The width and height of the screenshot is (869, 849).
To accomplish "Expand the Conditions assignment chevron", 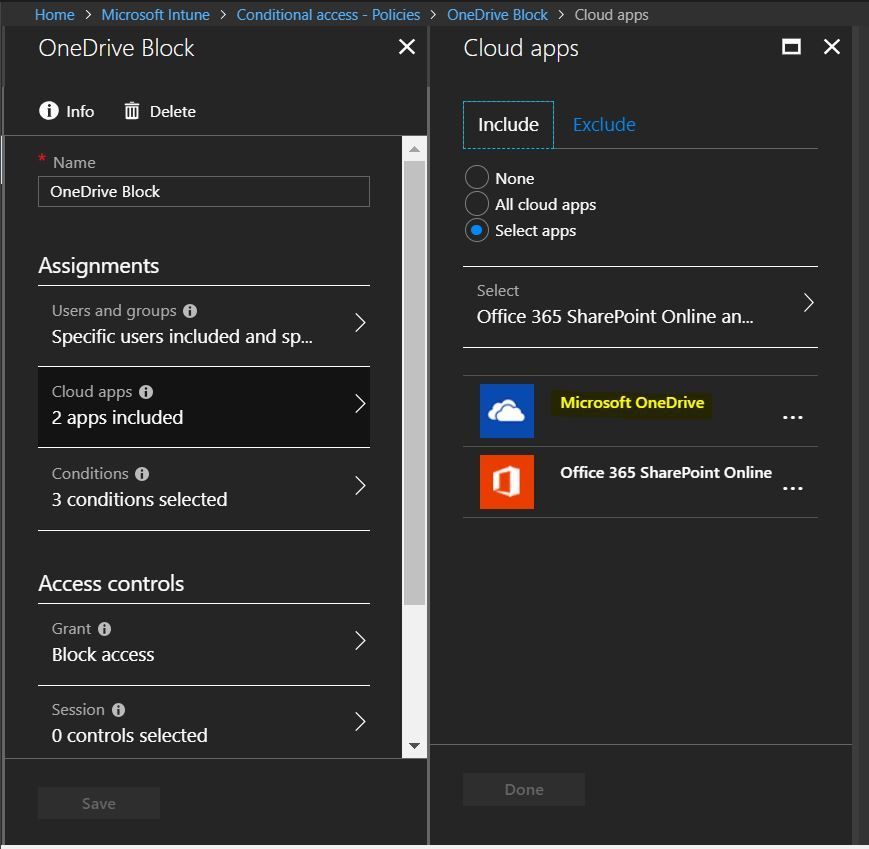I will pyautogui.click(x=360, y=486).
